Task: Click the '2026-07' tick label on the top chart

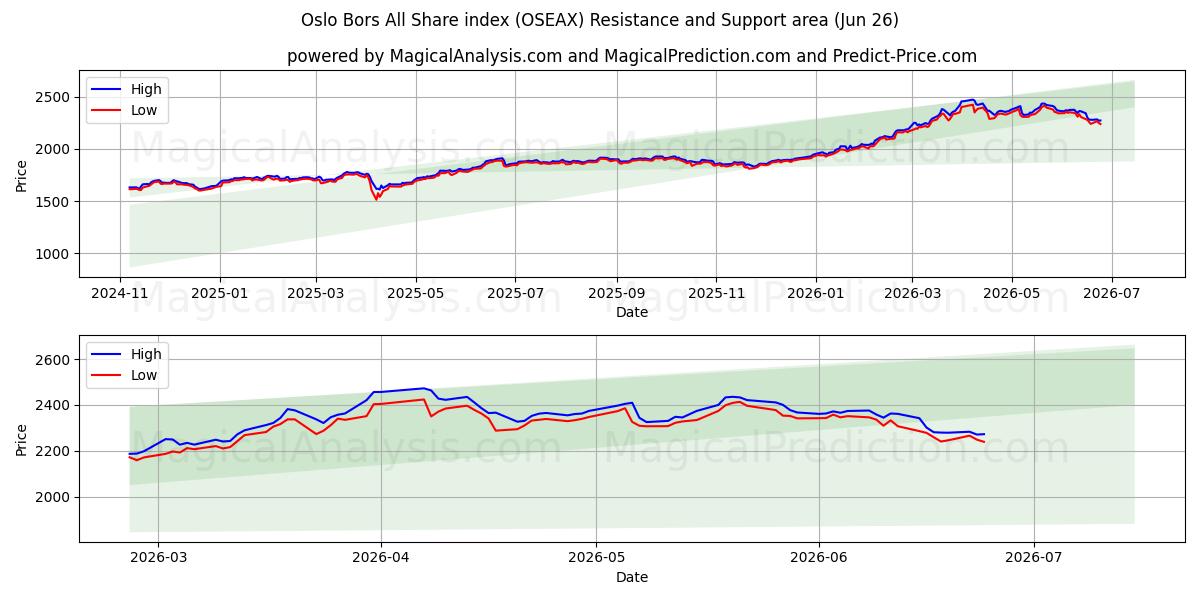Action: tap(1110, 292)
